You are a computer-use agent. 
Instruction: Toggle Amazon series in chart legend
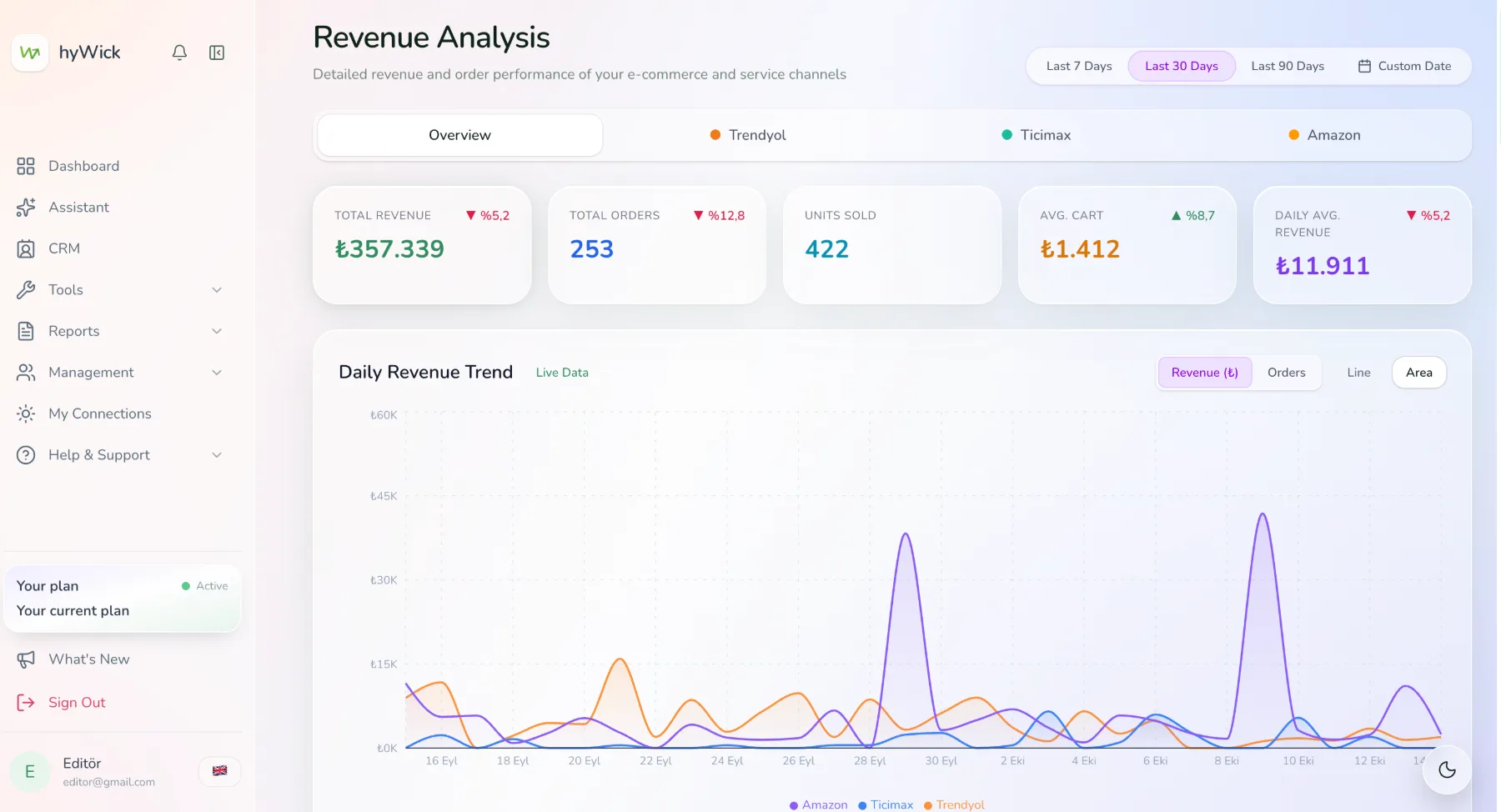[818, 804]
